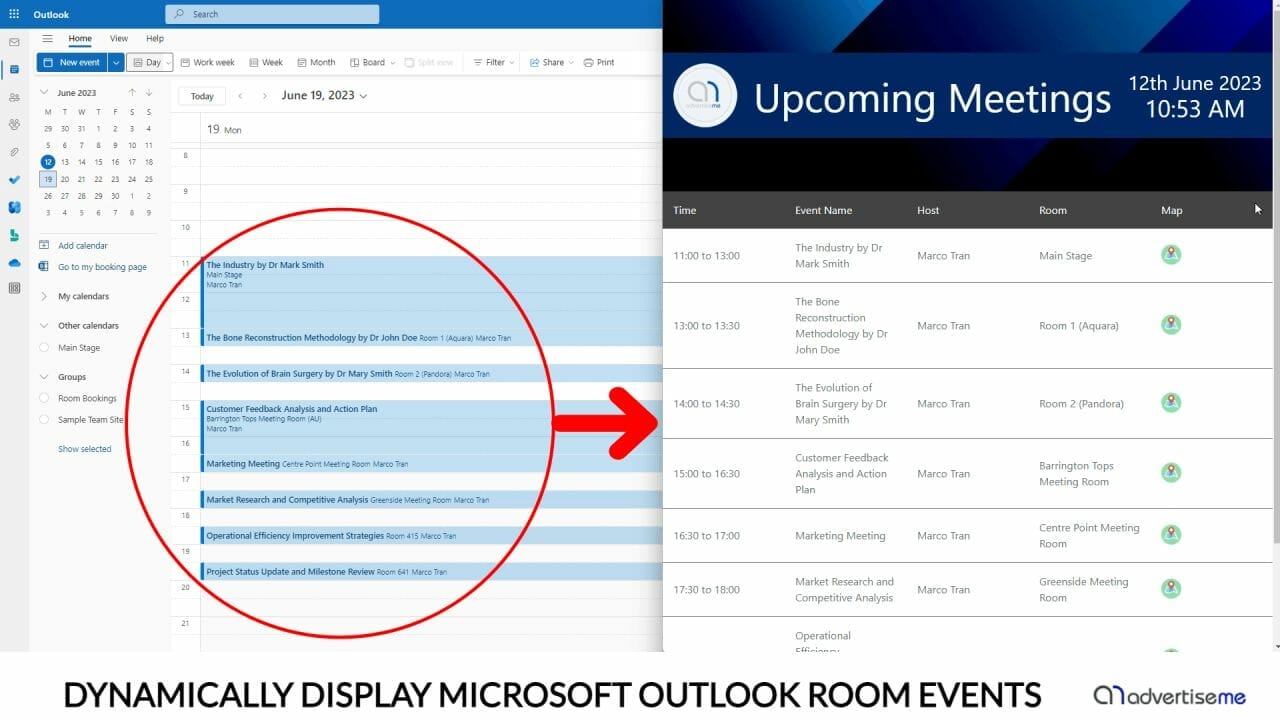Open the People icon in left rail

14,97
